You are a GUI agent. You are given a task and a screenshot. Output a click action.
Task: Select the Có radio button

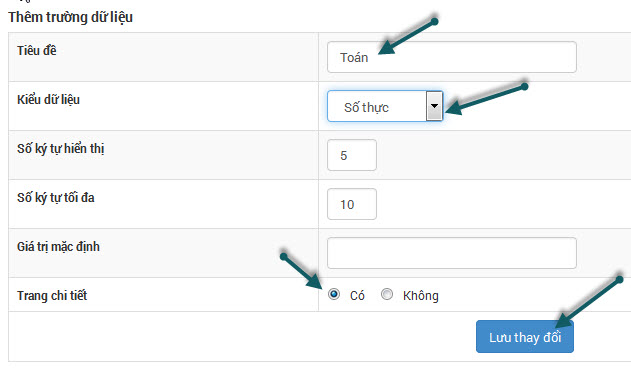(x=334, y=295)
